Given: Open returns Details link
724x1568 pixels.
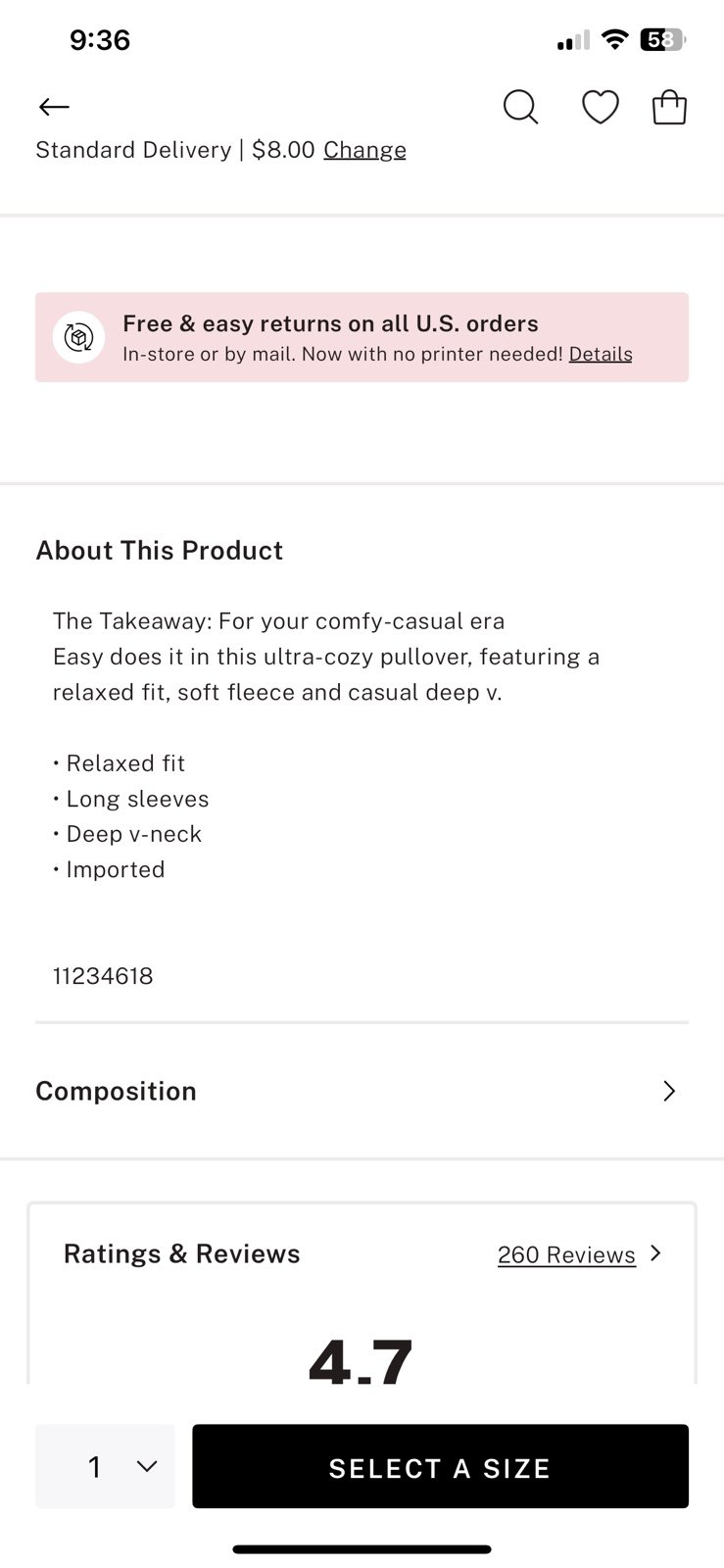Looking at the screenshot, I should [x=601, y=354].
